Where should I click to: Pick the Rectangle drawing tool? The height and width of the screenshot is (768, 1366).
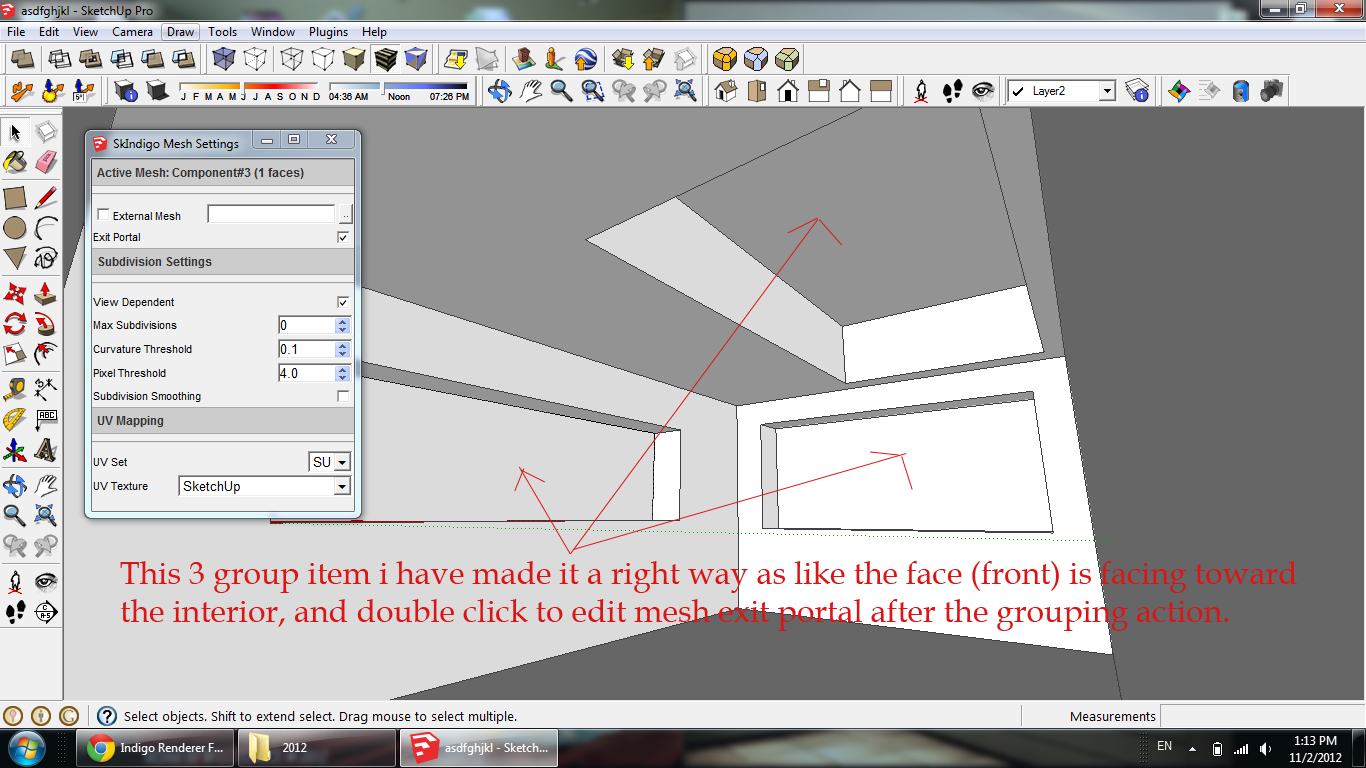(15, 197)
